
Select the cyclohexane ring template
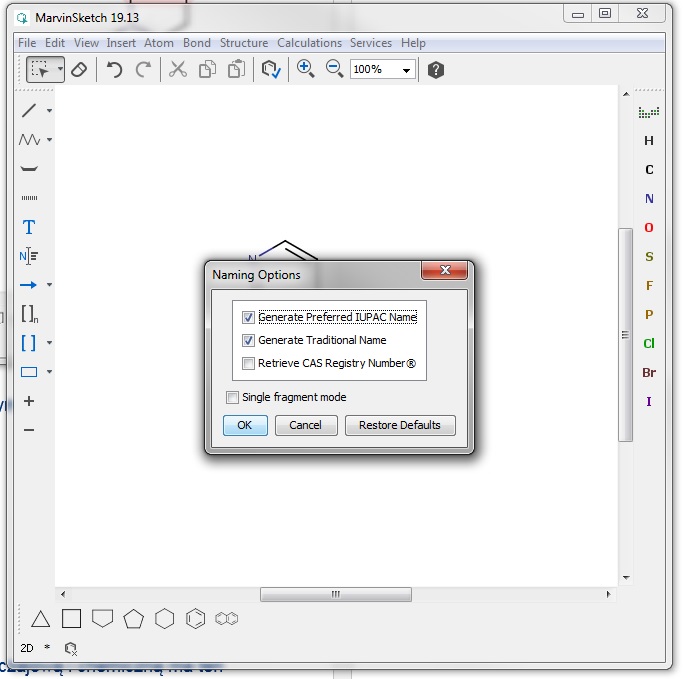pyautogui.click(x=165, y=619)
